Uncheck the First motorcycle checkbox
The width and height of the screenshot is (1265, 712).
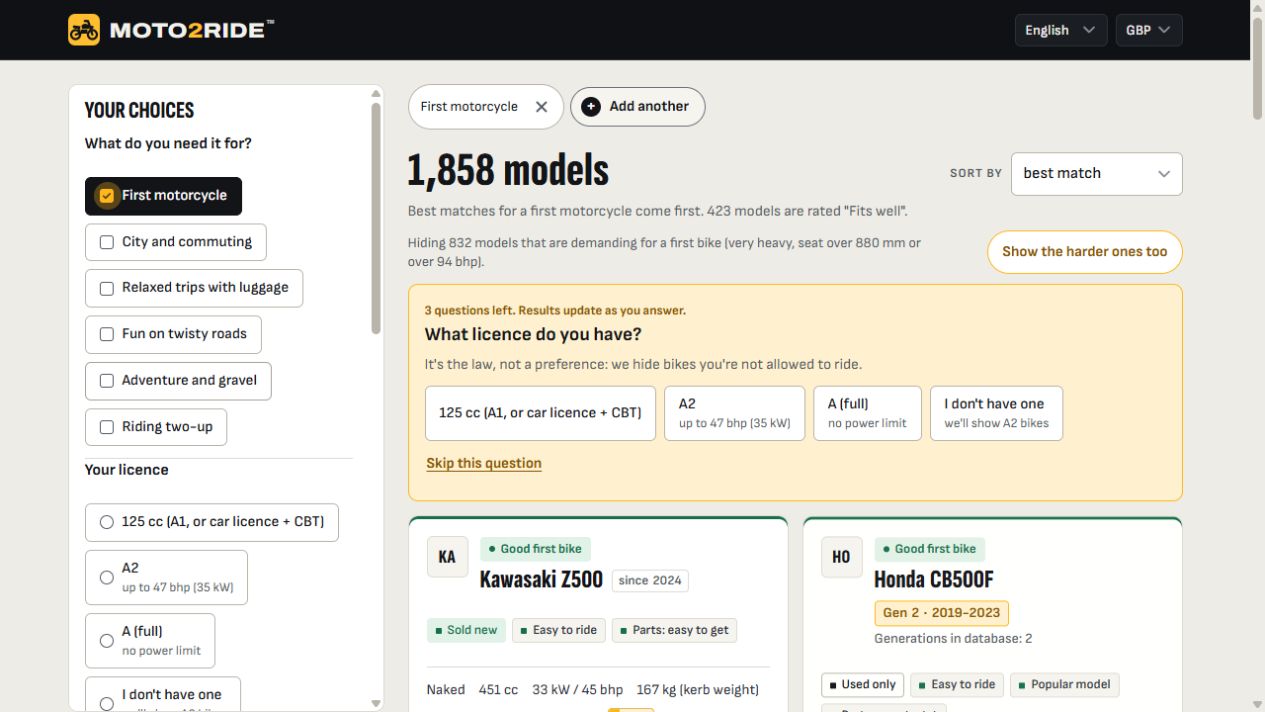click(x=107, y=196)
